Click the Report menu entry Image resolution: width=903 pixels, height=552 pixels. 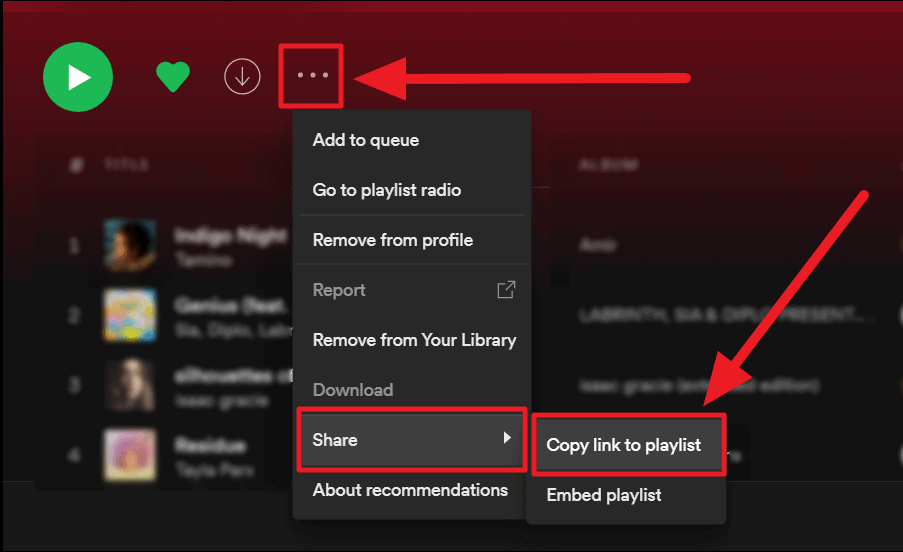pyautogui.click(x=339, y=290)
